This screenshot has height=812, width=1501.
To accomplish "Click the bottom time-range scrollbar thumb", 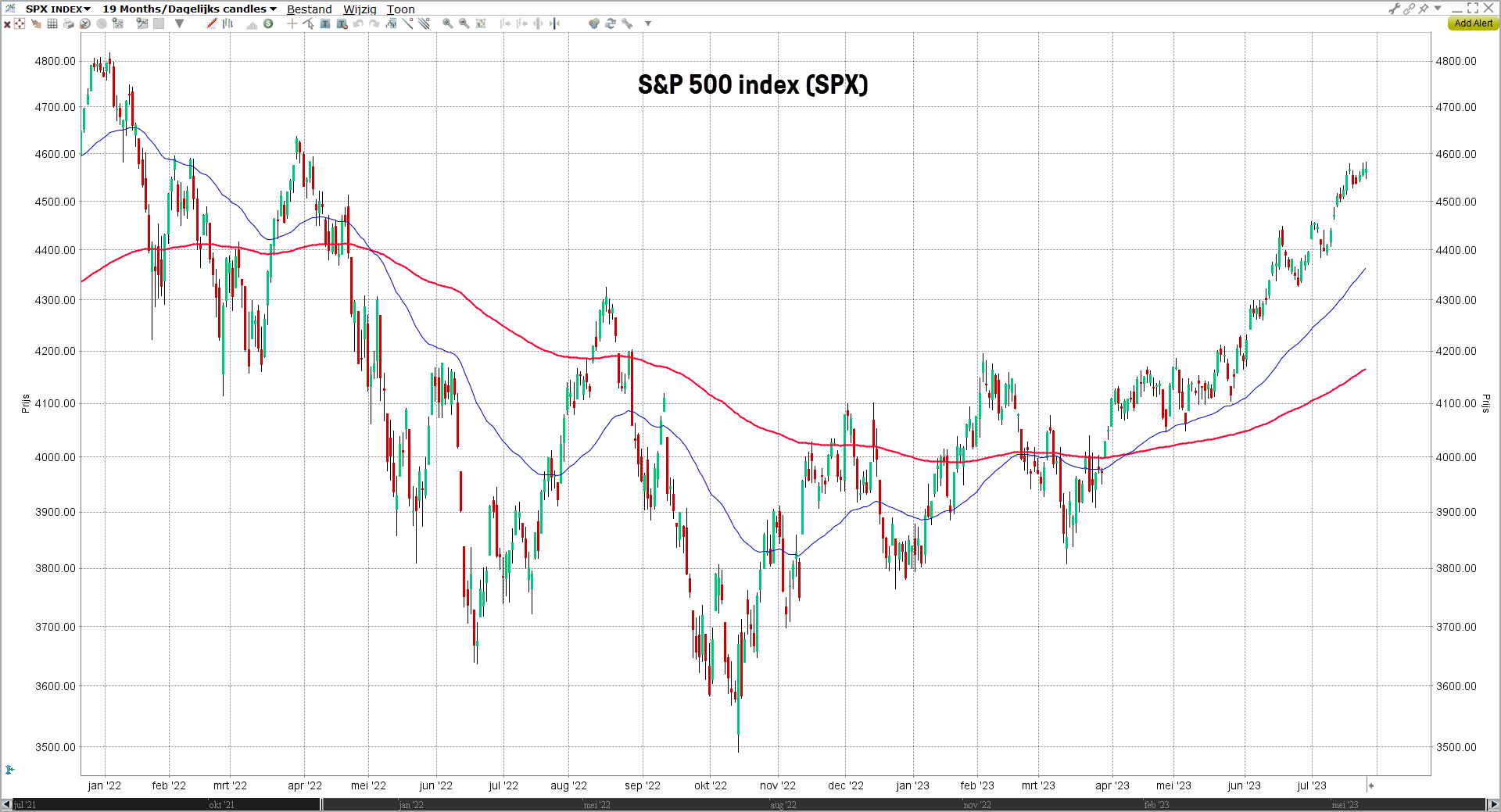I will 904,804.
